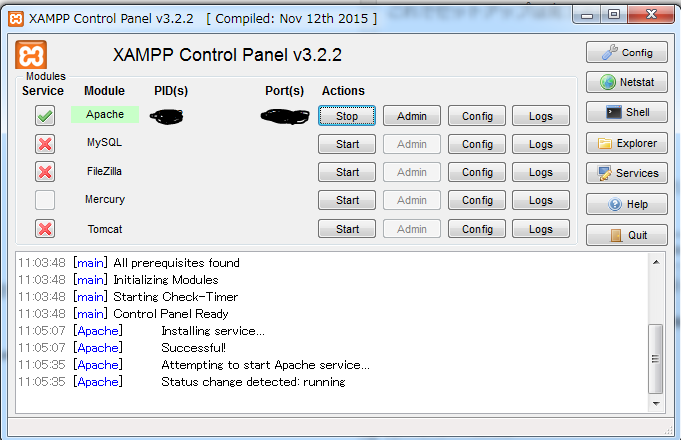Click the log scrollbar down arrow

(x=656, y=404)
